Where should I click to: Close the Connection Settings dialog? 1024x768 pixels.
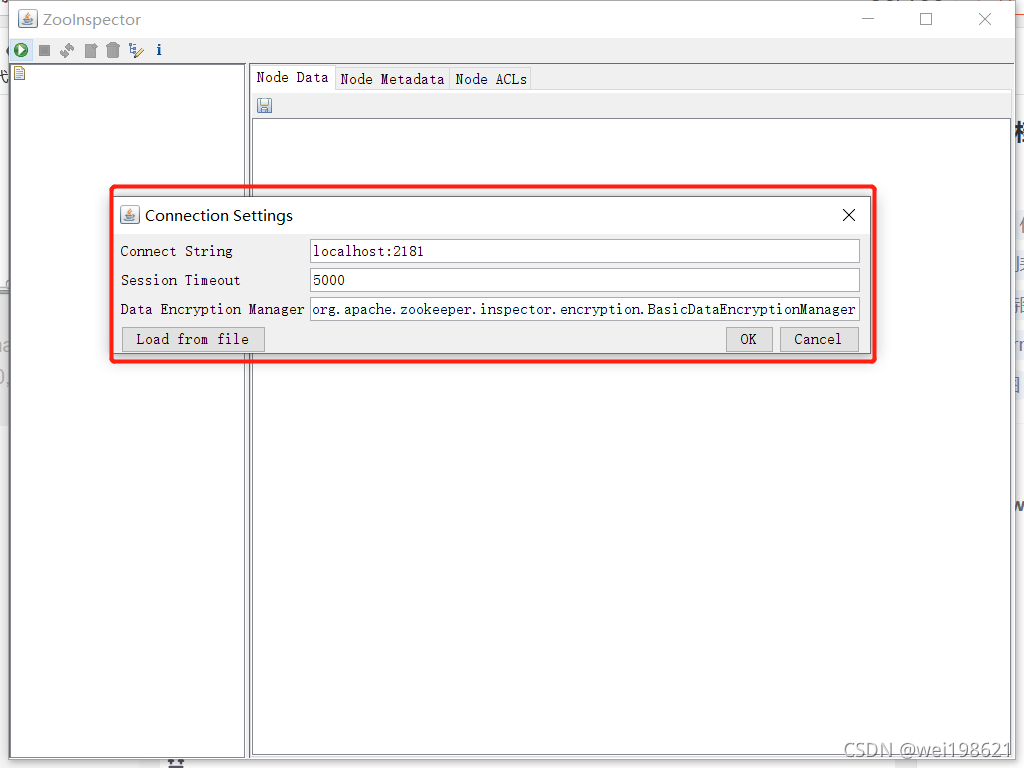click(849, 215)
